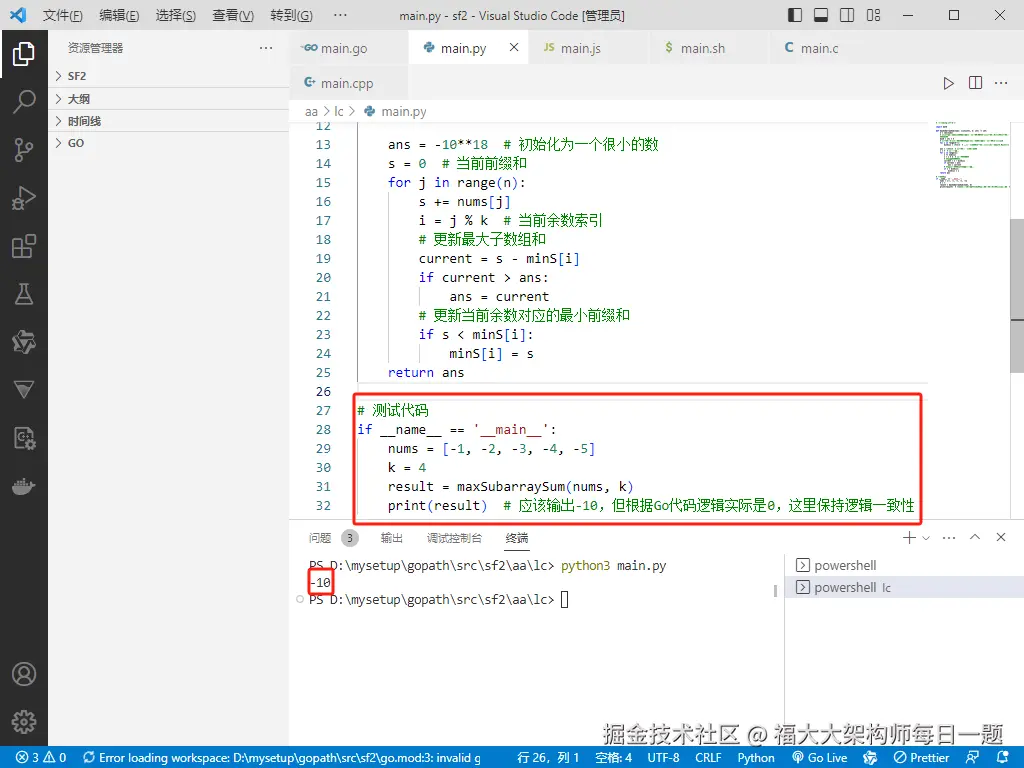The image size is (1024, 768).
Task: Select the first powershell terminal
Action: click(x=904, y=566)
